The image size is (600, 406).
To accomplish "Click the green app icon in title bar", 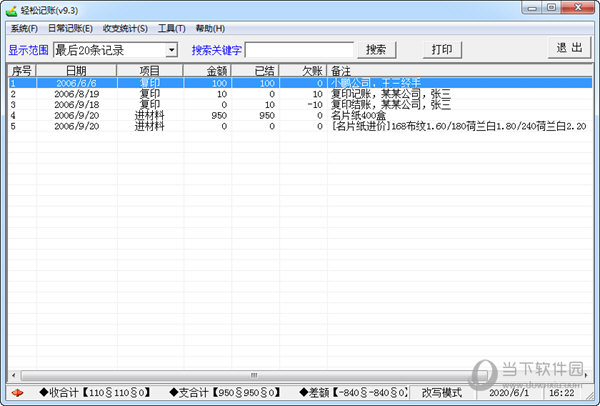I will 12,8.
